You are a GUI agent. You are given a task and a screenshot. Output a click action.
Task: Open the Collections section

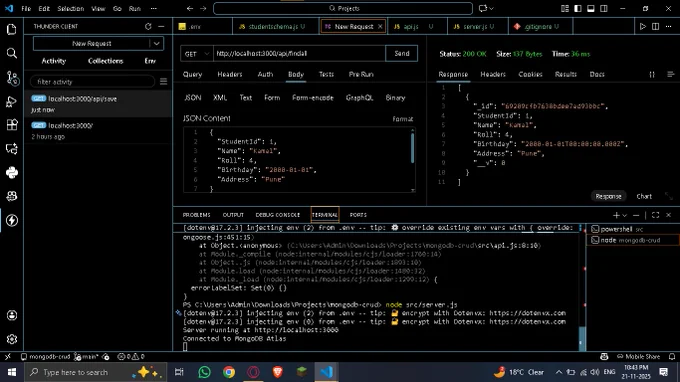pyautogui.click(x=105, y=61)
